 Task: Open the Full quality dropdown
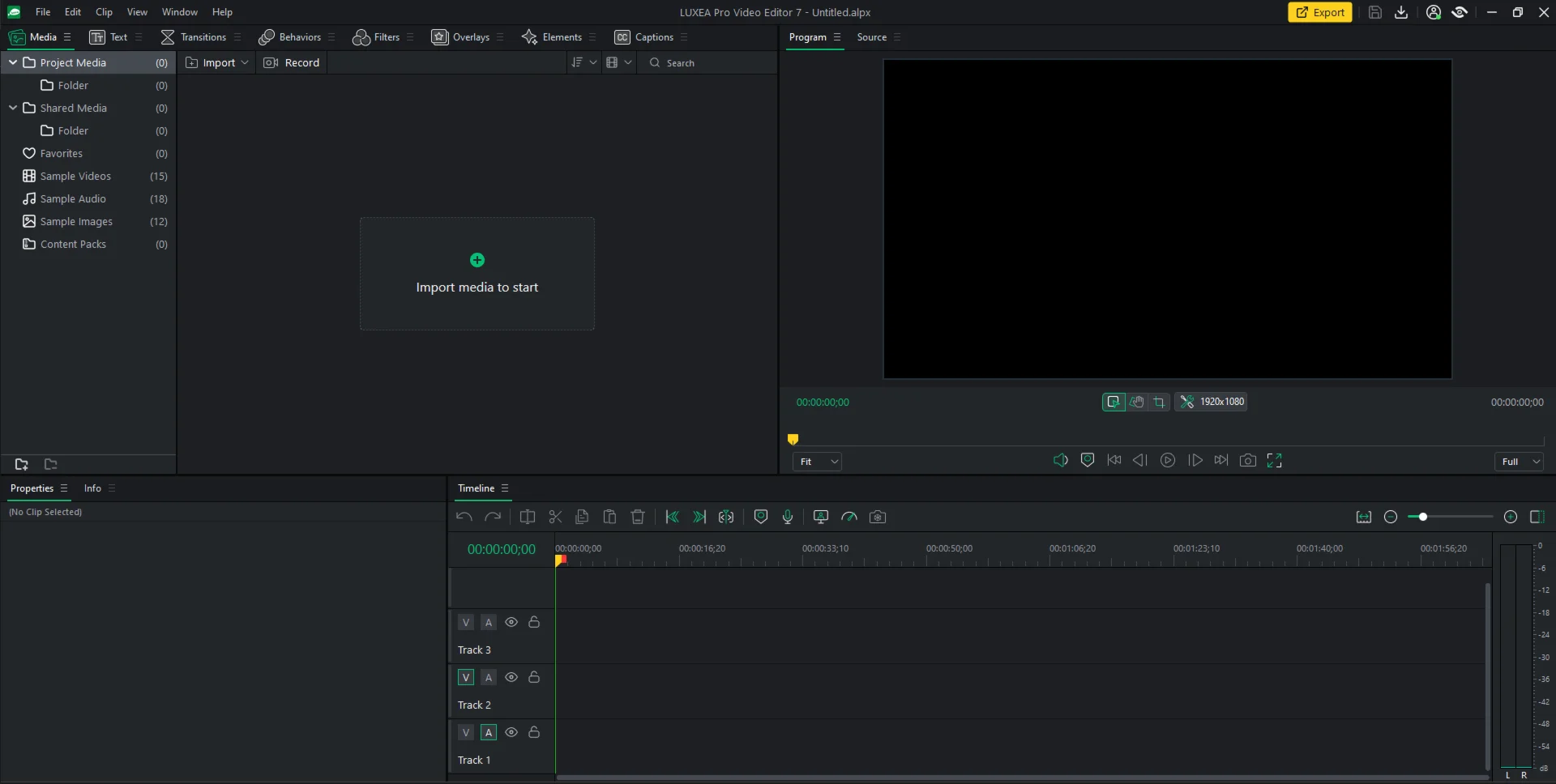click(x=1519, y=462)
